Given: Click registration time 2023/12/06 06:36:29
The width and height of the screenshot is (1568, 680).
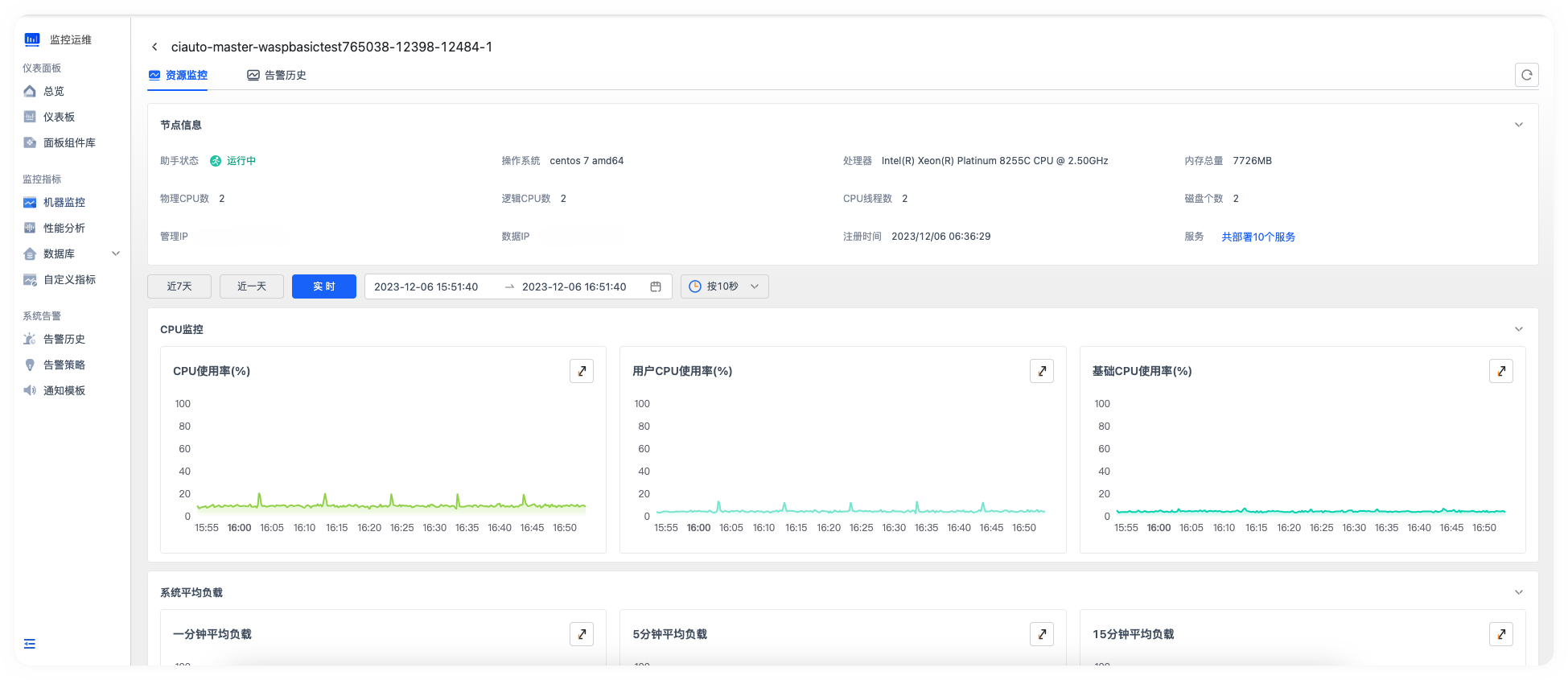Looking at the screenshot, I should (x=941, y=237).
